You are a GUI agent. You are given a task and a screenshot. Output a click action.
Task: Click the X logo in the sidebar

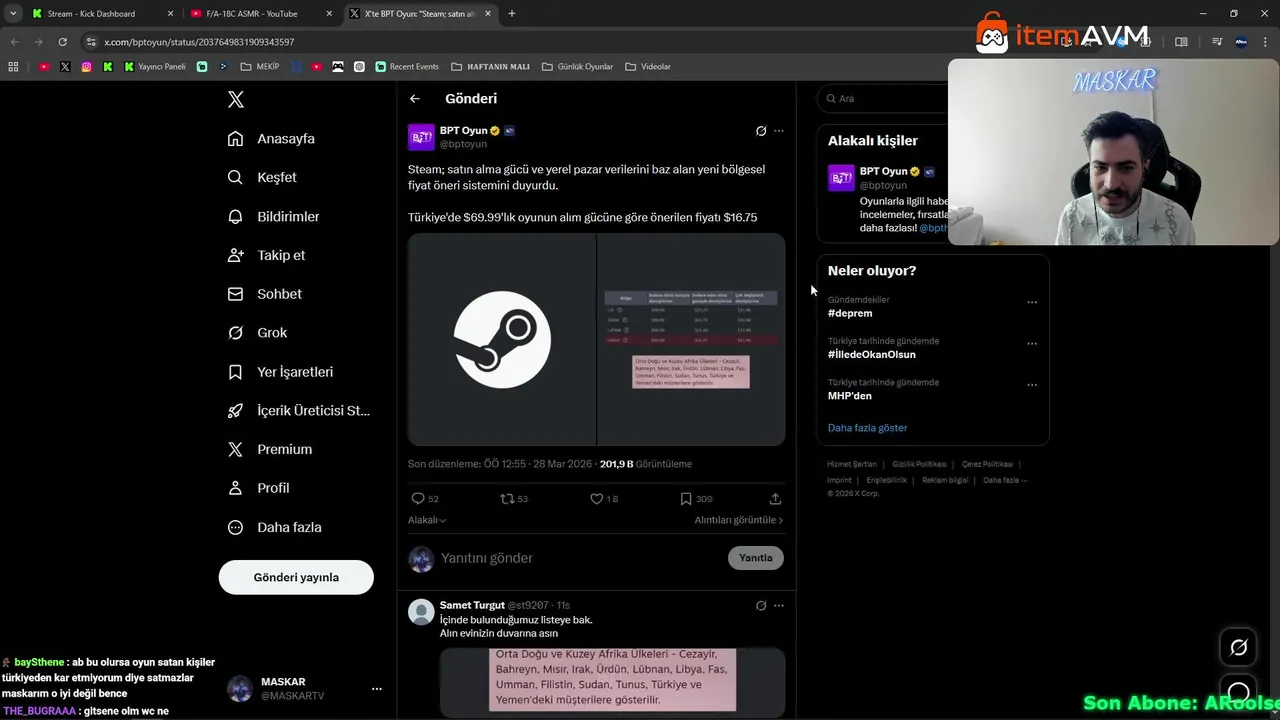point(236,99)
